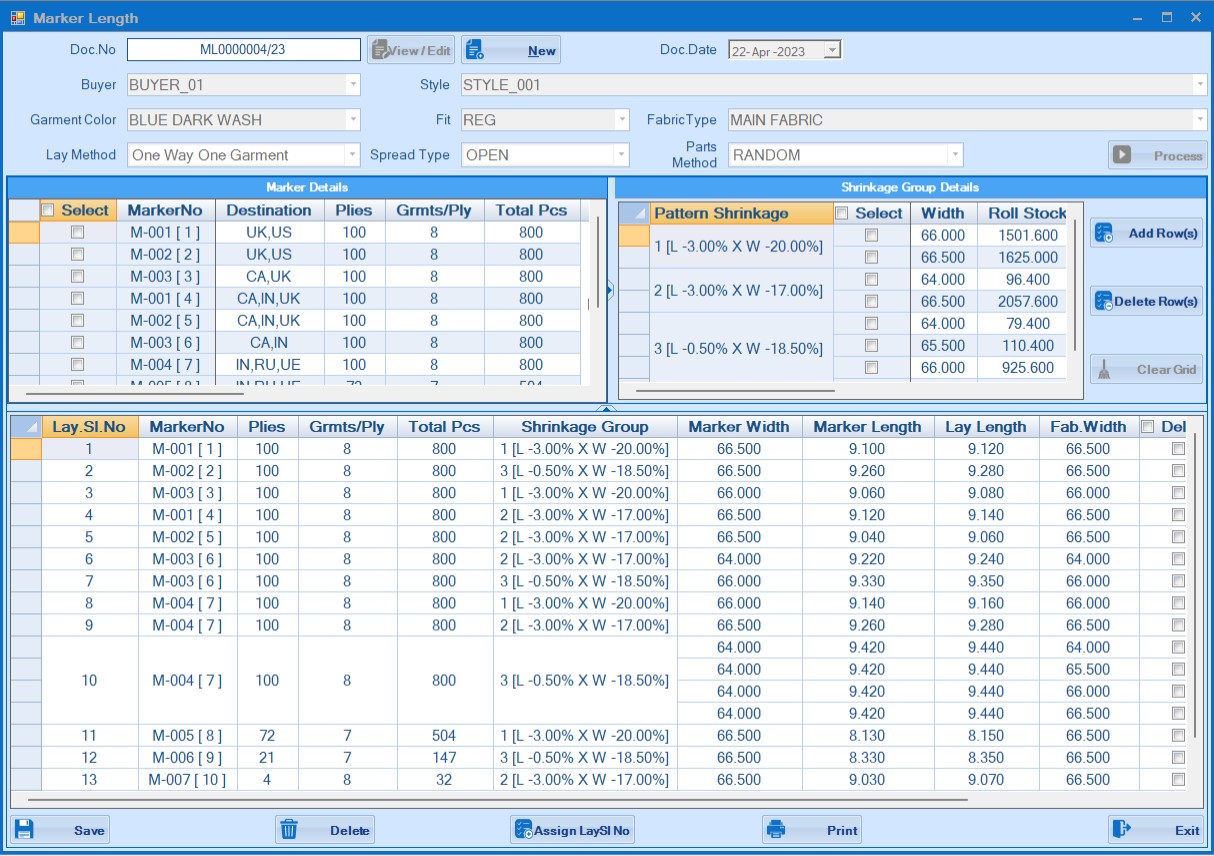Click the Marker Width column header
Viewport: 1214px width, 856px height.
(x=739, y=427)
